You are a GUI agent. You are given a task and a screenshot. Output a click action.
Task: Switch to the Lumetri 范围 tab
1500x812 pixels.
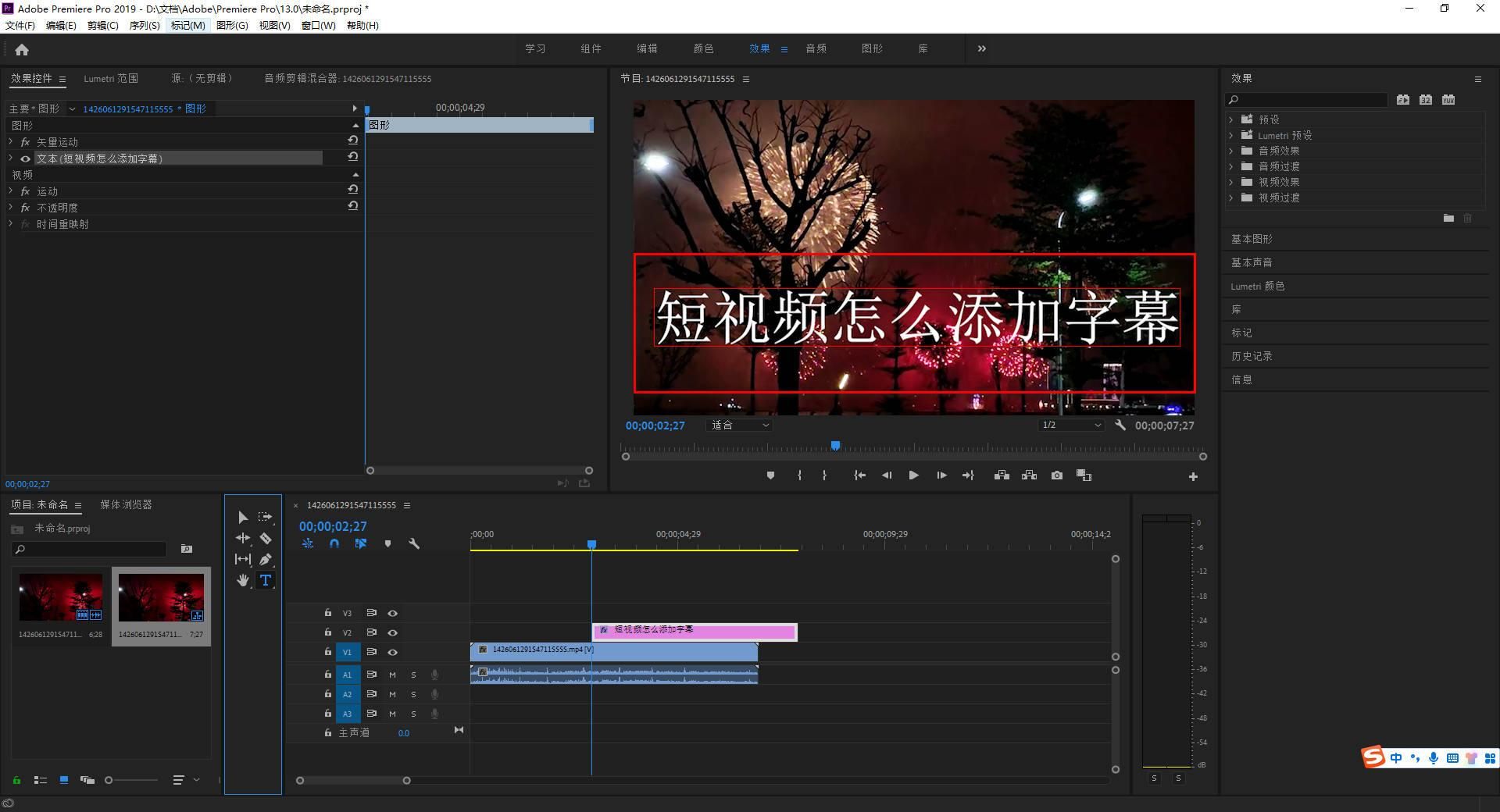tap(111, 78)
